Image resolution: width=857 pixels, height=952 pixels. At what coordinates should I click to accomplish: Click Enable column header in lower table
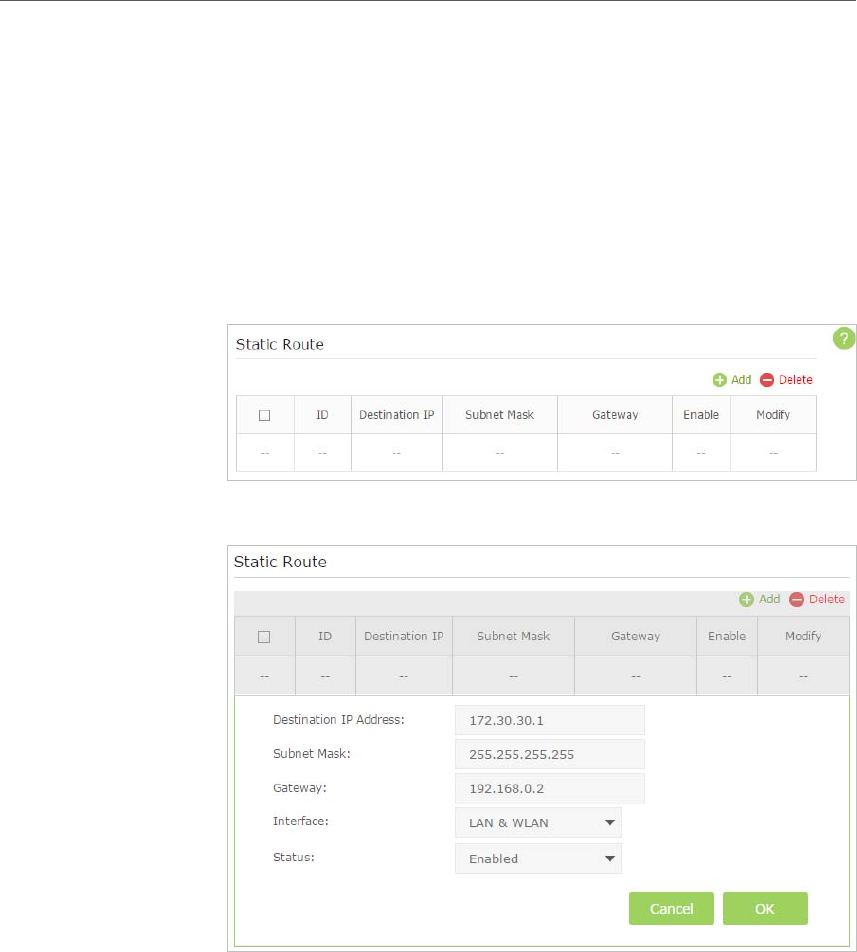click(727, 636)
